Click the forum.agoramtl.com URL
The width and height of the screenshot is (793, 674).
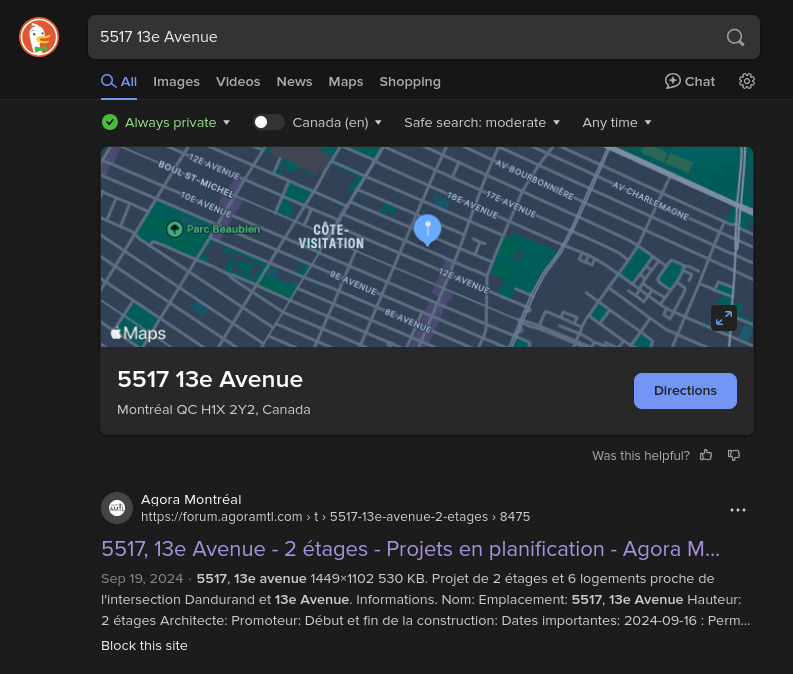click(335, 517)
